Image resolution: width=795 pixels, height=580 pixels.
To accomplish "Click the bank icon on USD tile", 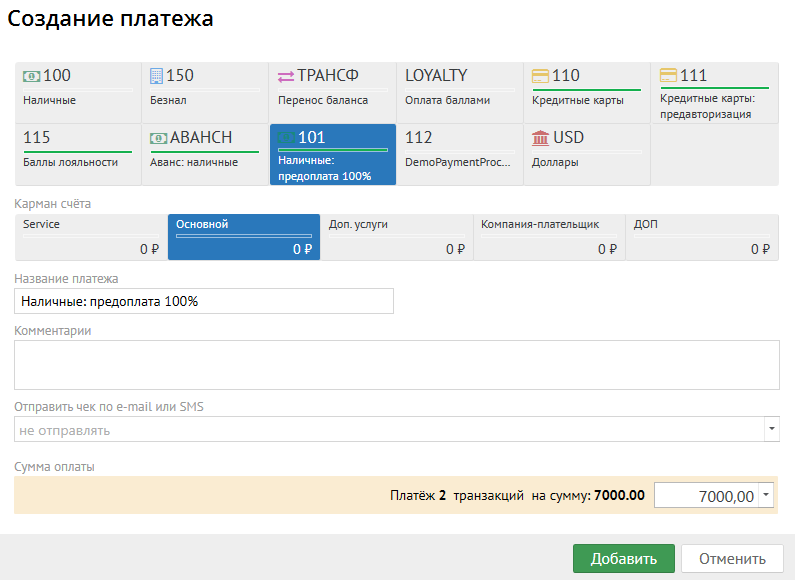I will coord(540,138).
